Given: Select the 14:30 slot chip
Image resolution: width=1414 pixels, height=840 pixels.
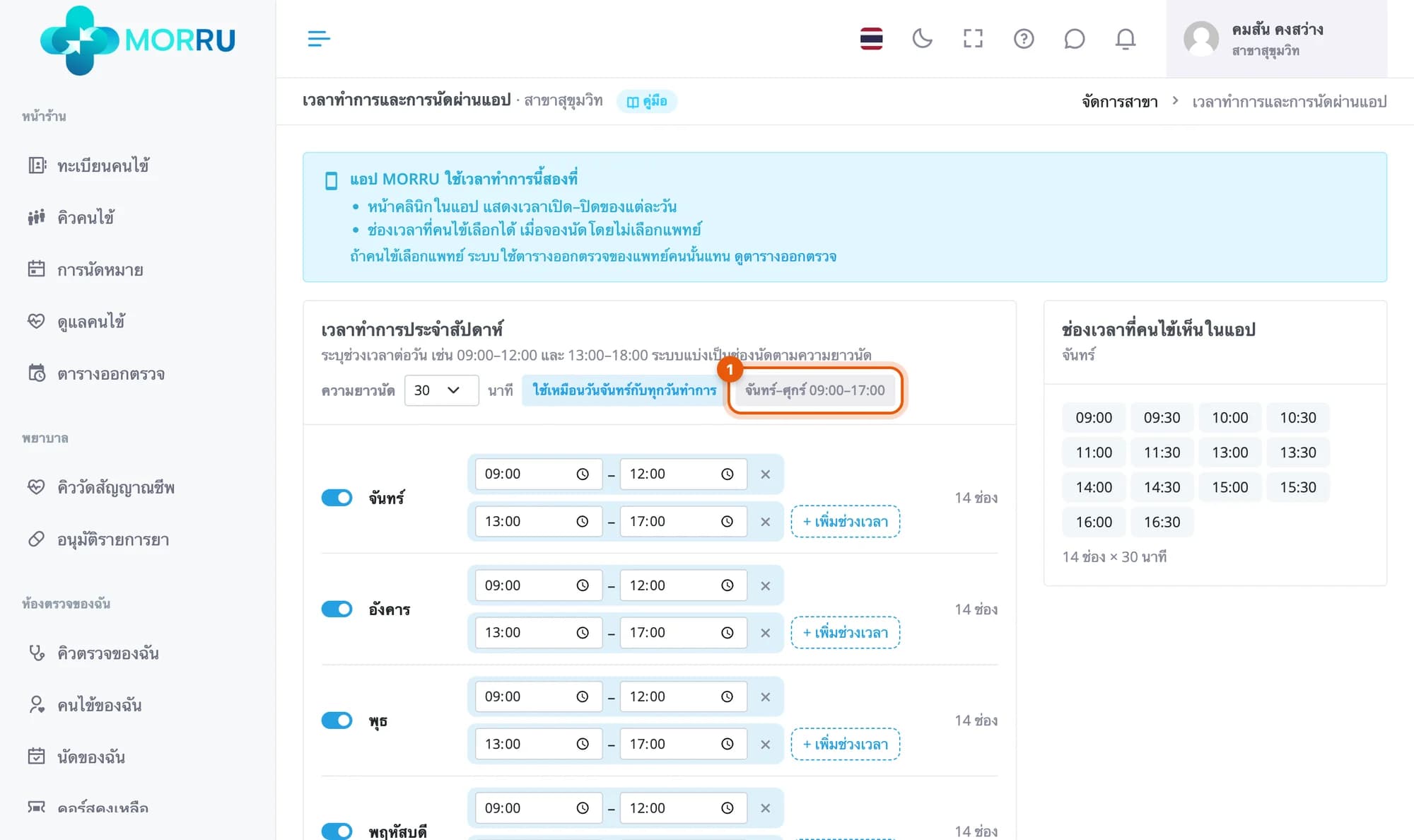Looking at the screenshot, I should (1162, 487).
